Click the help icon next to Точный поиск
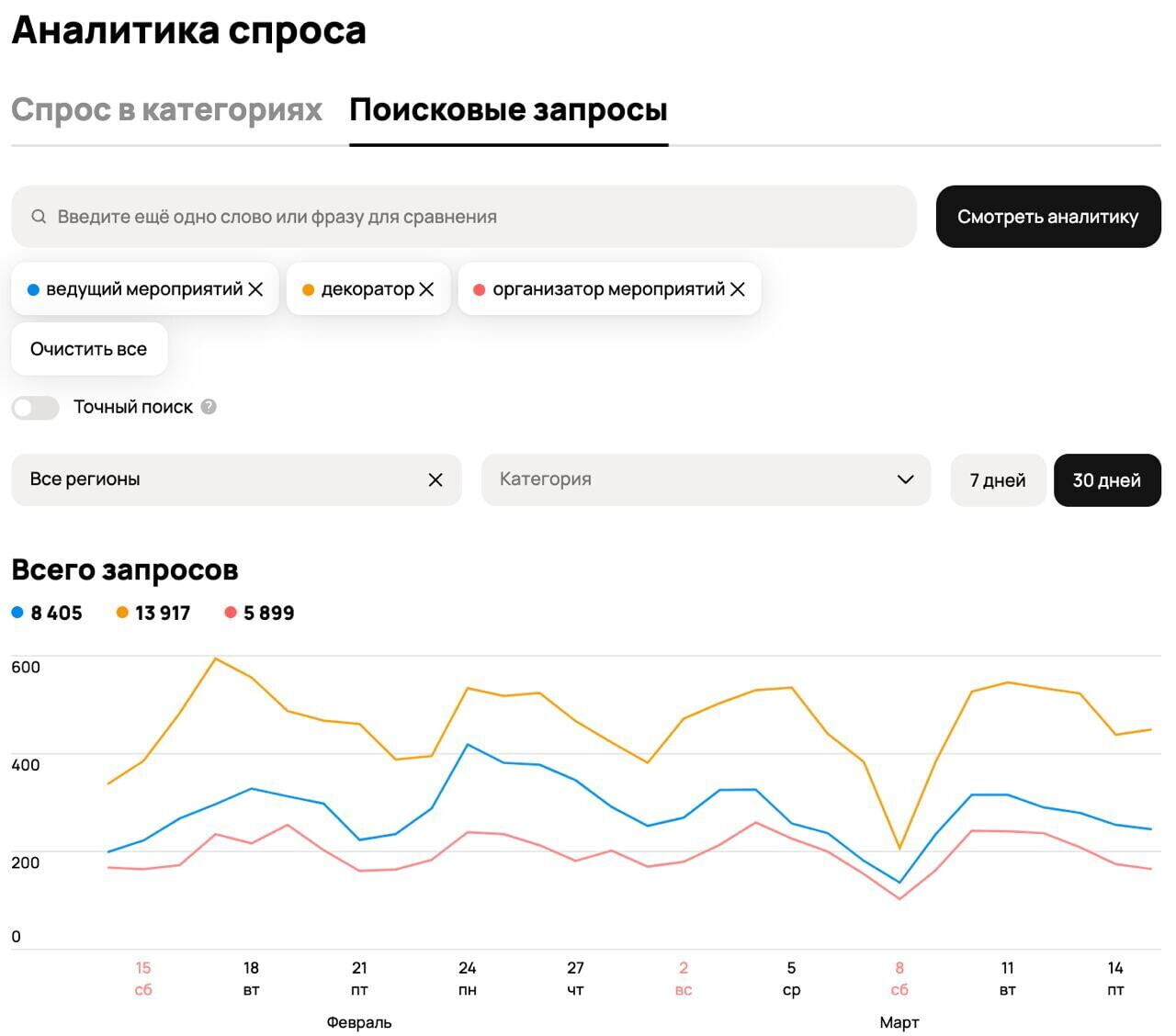The height and width of the screenshot is (1036, 1176). [209, 407]
